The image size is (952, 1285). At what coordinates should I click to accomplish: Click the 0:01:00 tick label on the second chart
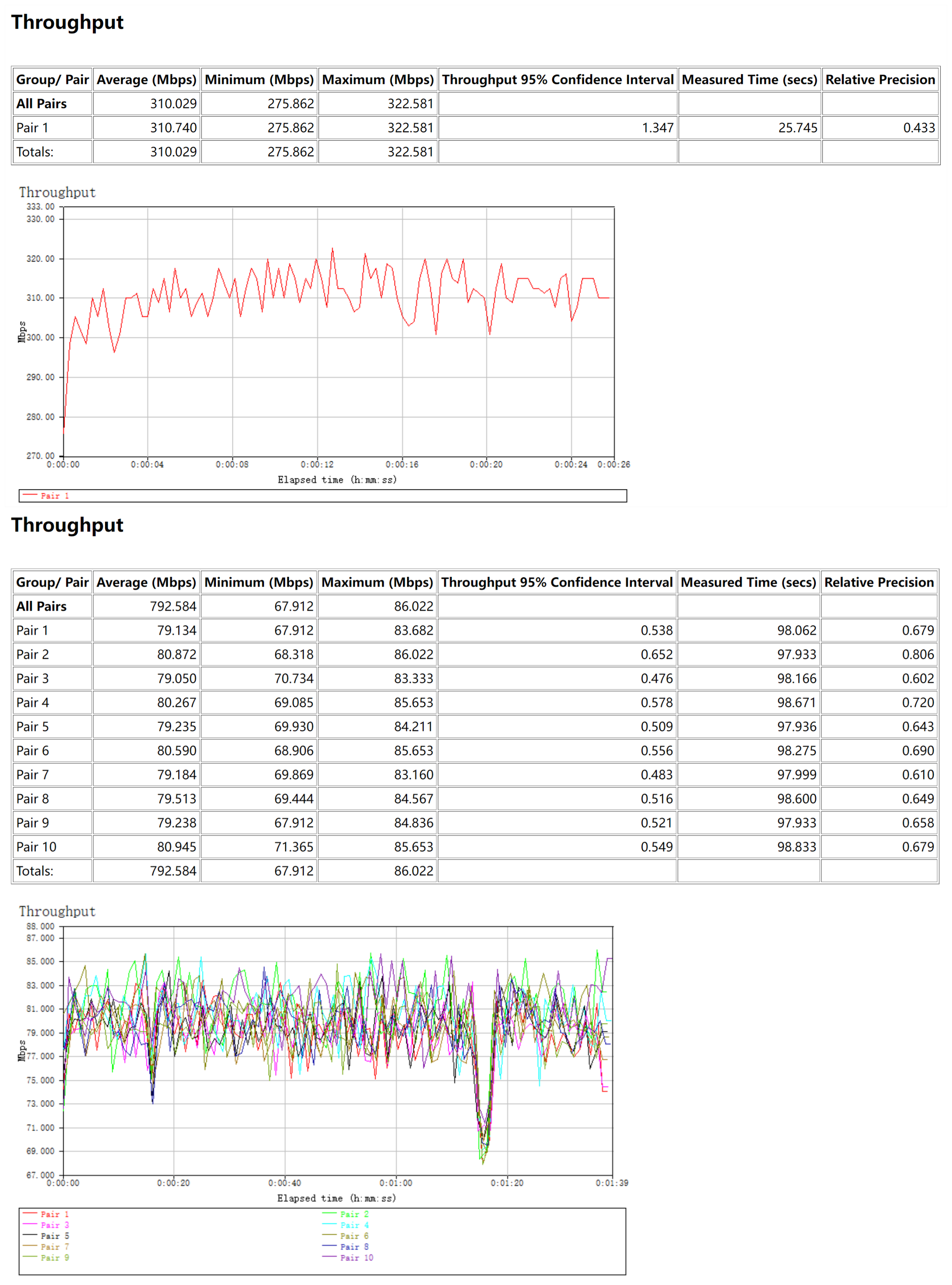(x=396, y=1183)
